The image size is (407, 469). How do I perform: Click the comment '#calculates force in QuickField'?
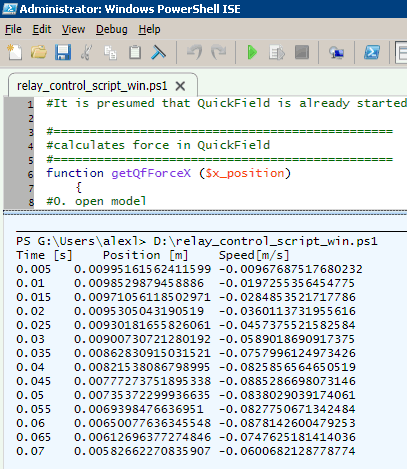pos(158,145)
